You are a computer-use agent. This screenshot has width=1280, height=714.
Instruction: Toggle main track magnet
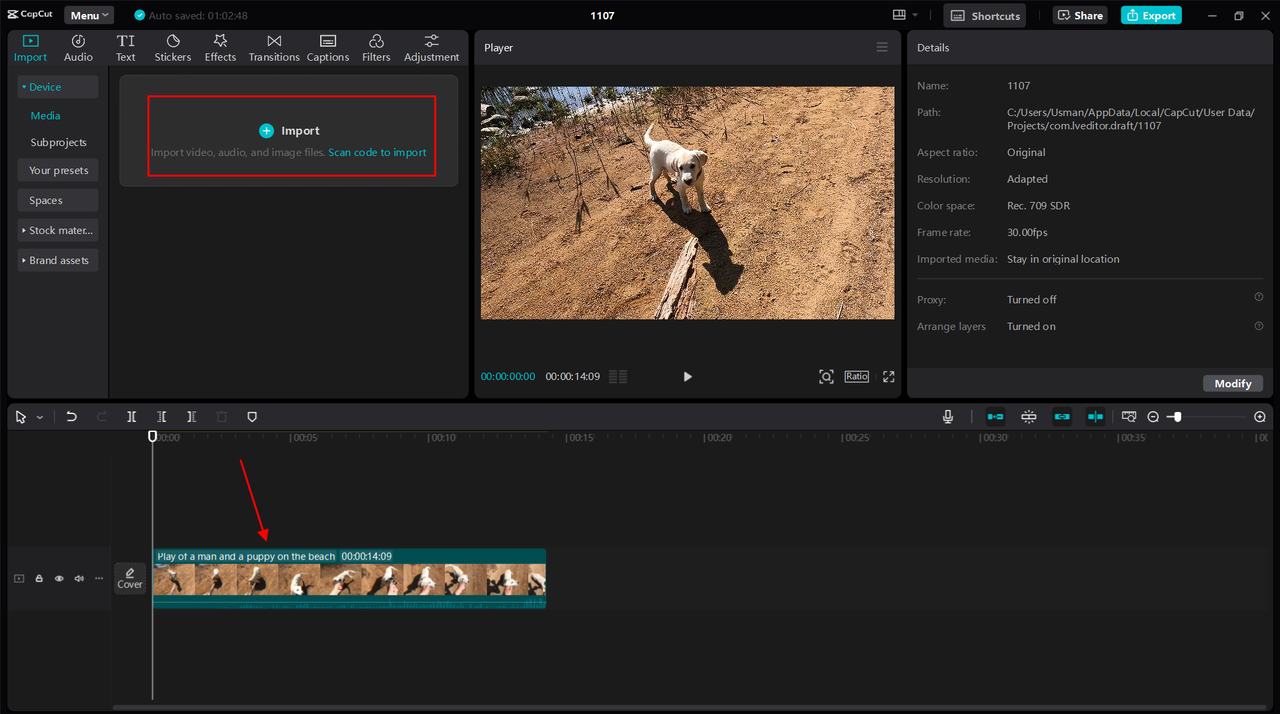(x=996, y=417)
